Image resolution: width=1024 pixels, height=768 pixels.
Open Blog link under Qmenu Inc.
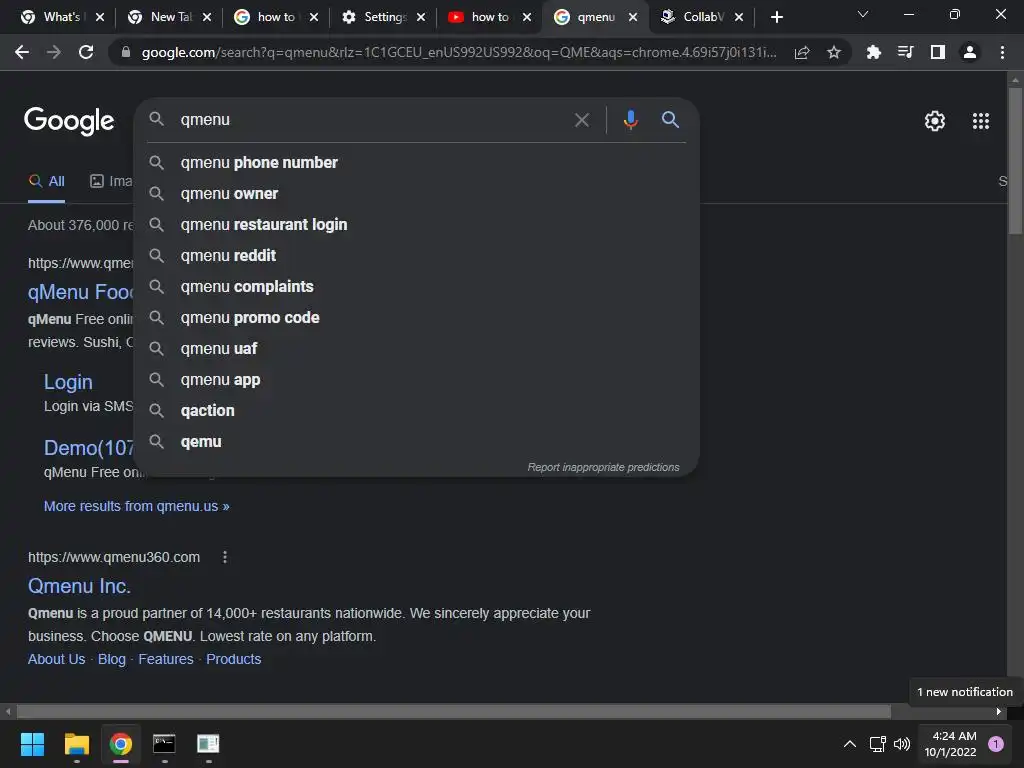coord(112,659)
